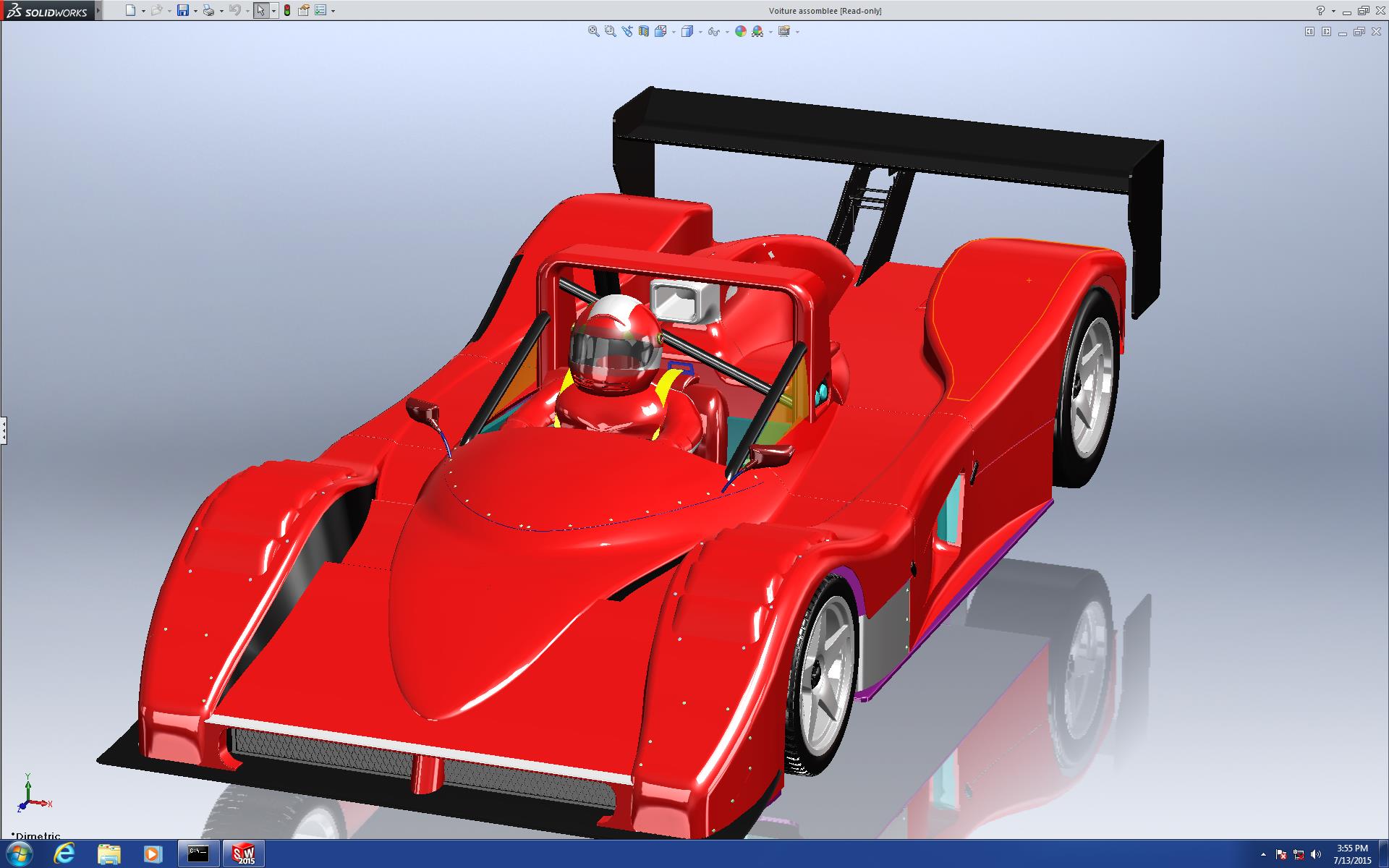Expand the Display Style dropdown arrow
This screenshot has width=1389, height=868.
[x=700, y=32]
